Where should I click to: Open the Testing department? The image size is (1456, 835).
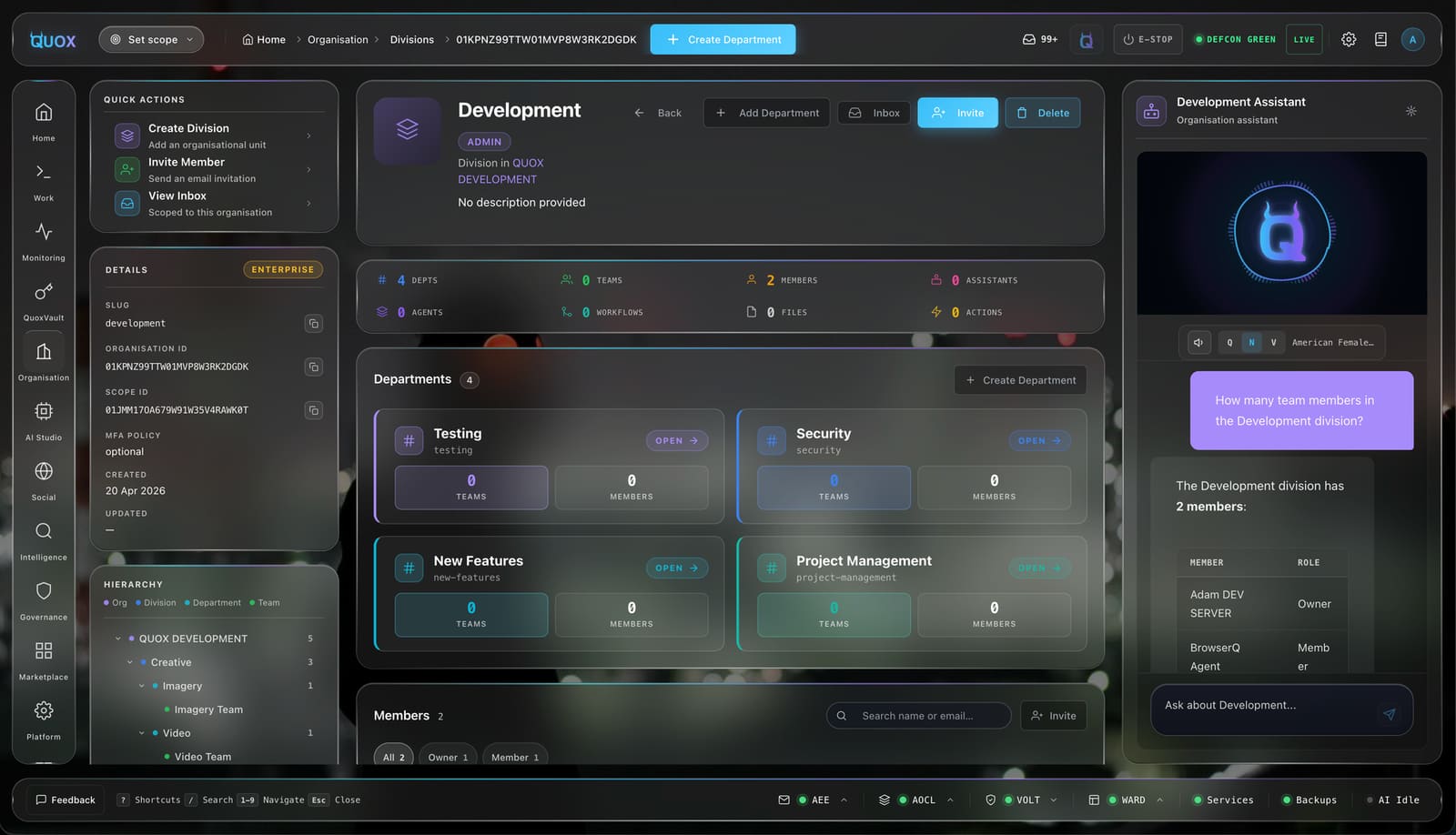point(677,441)
